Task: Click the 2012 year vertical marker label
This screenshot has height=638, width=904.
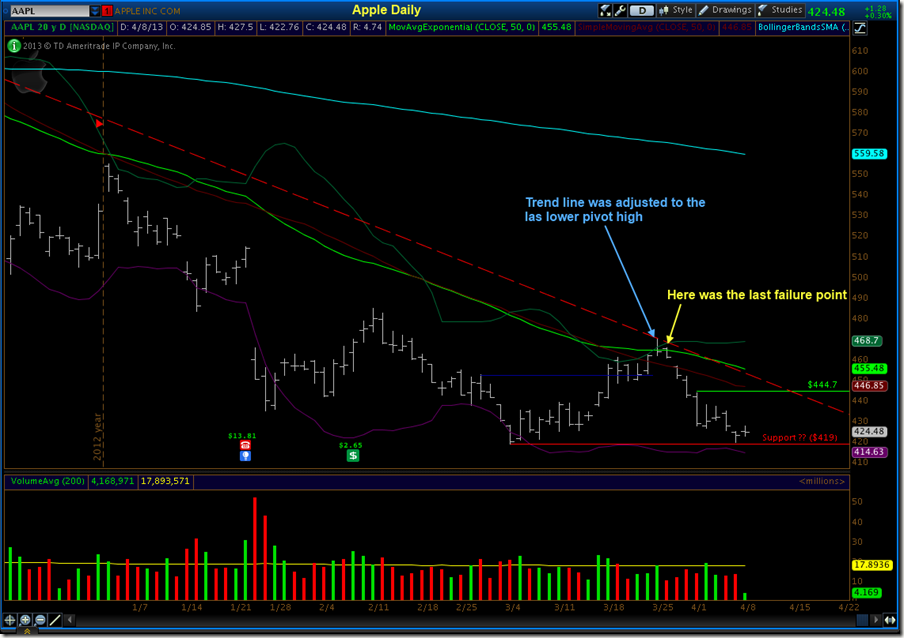Action: 97,436
